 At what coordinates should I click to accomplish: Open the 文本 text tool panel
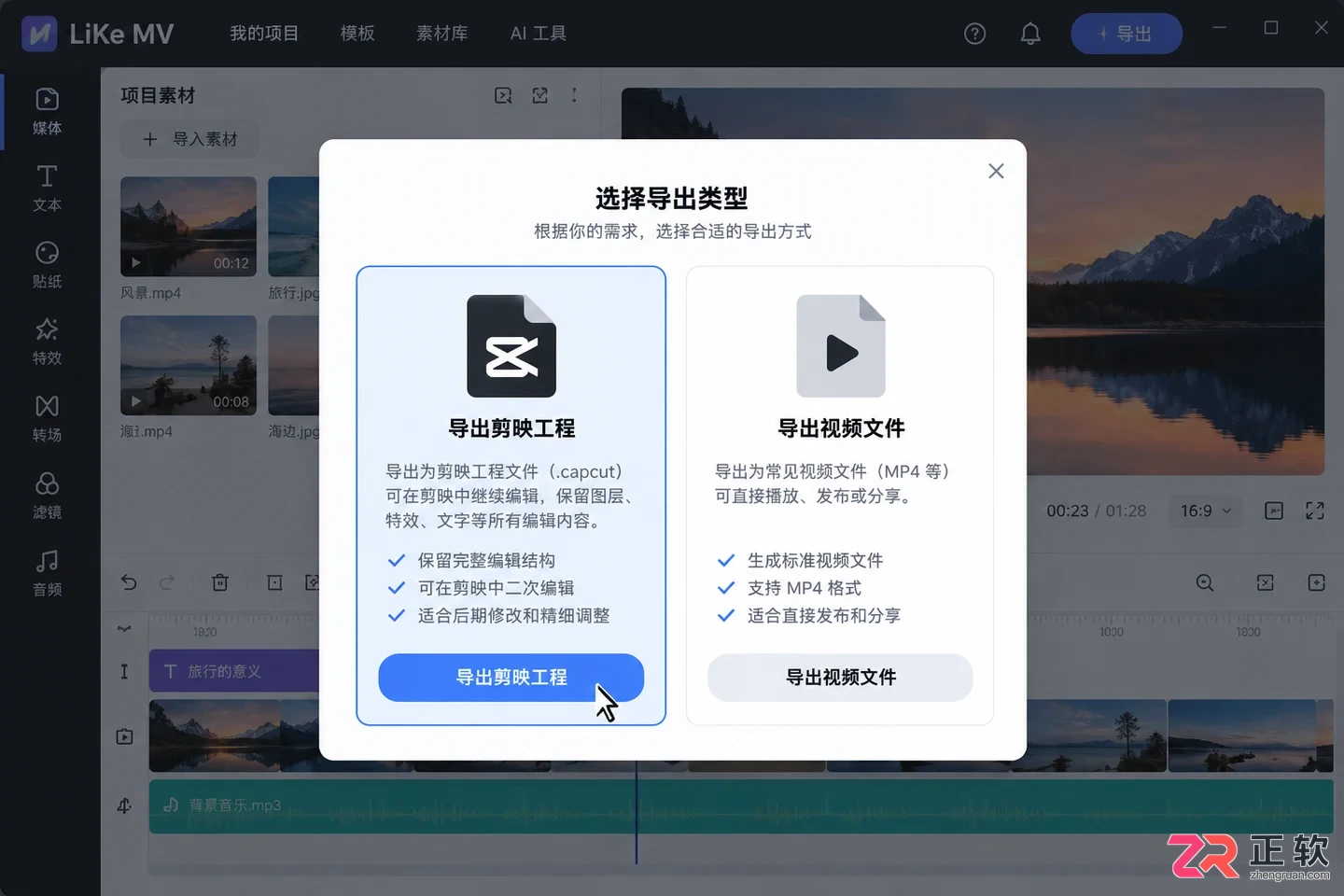click(47, 188)
